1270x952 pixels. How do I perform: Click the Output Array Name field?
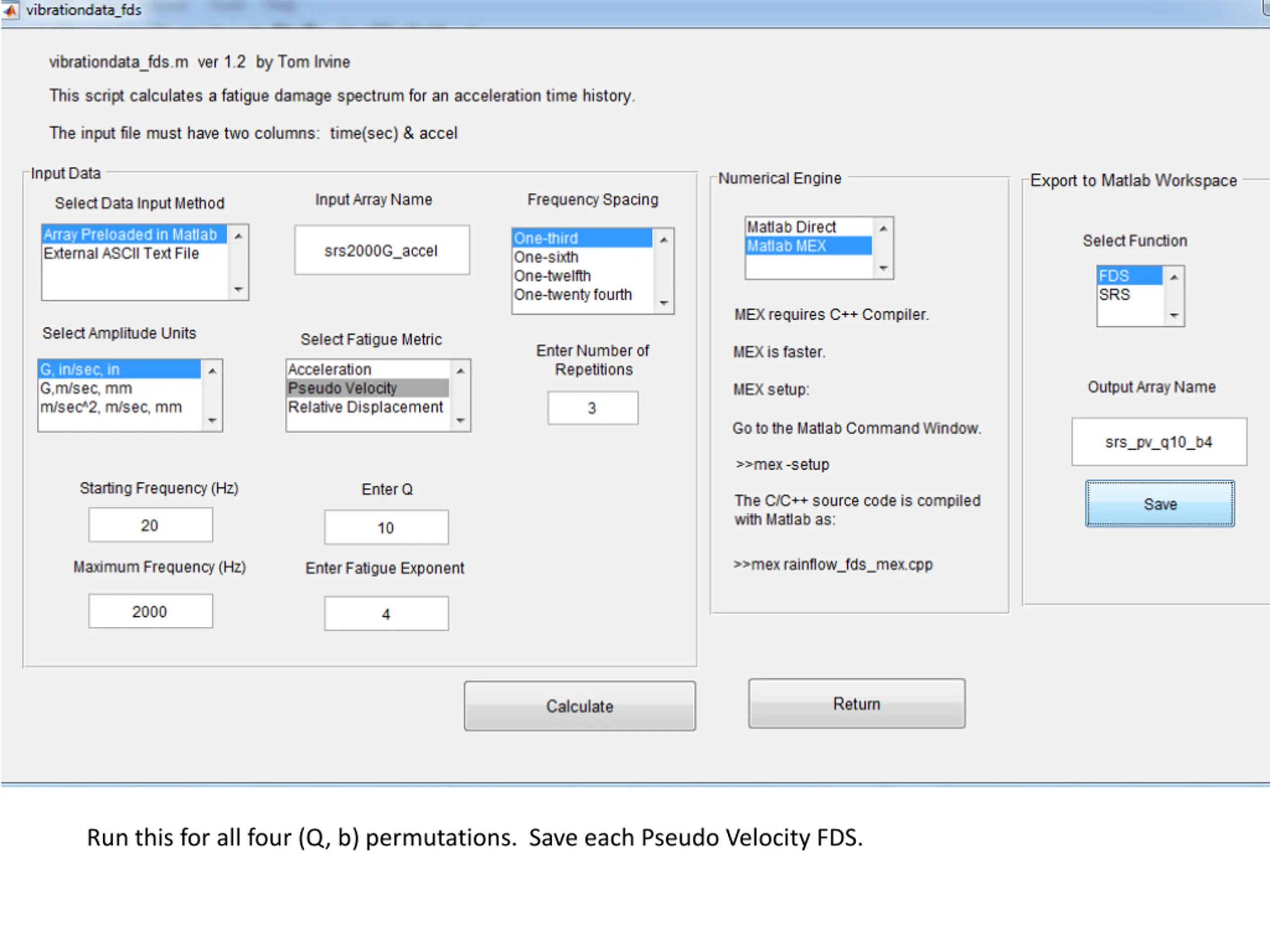(x=1159, y=442)
